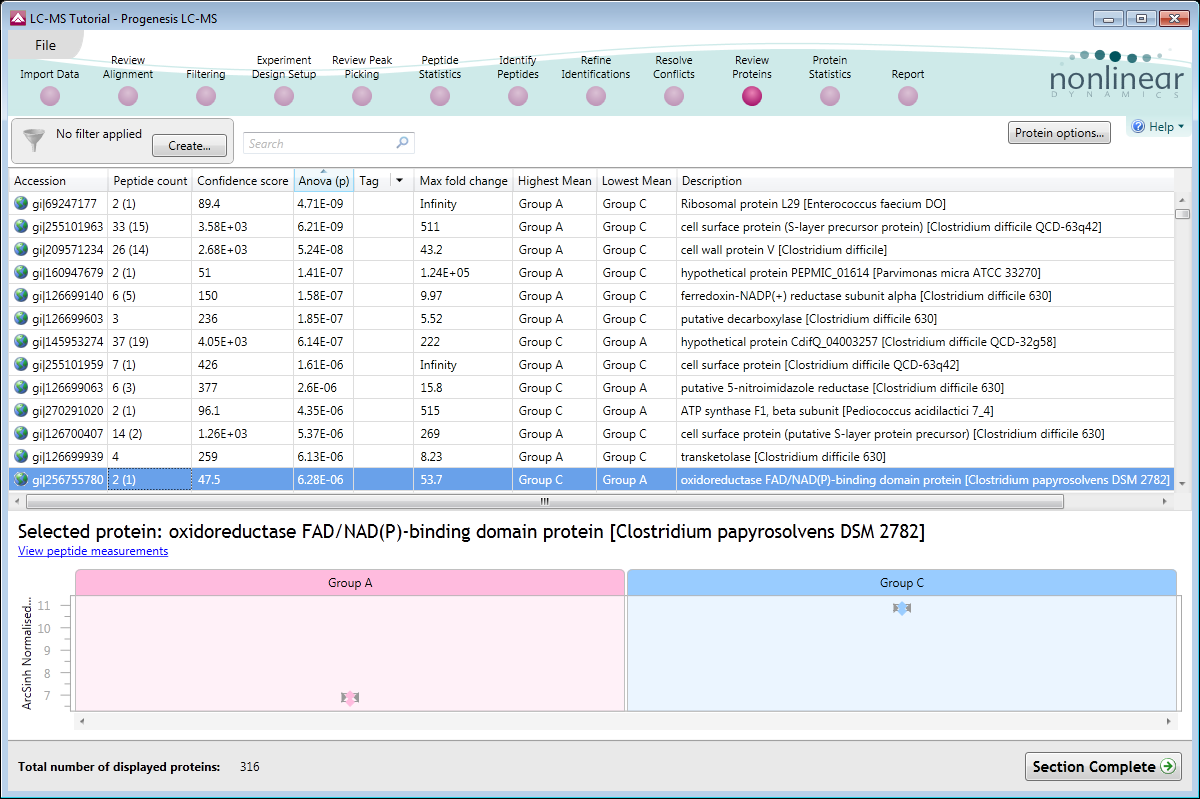Click globe icon for gi|126699140 row
1200x799 pixels.
21,296
